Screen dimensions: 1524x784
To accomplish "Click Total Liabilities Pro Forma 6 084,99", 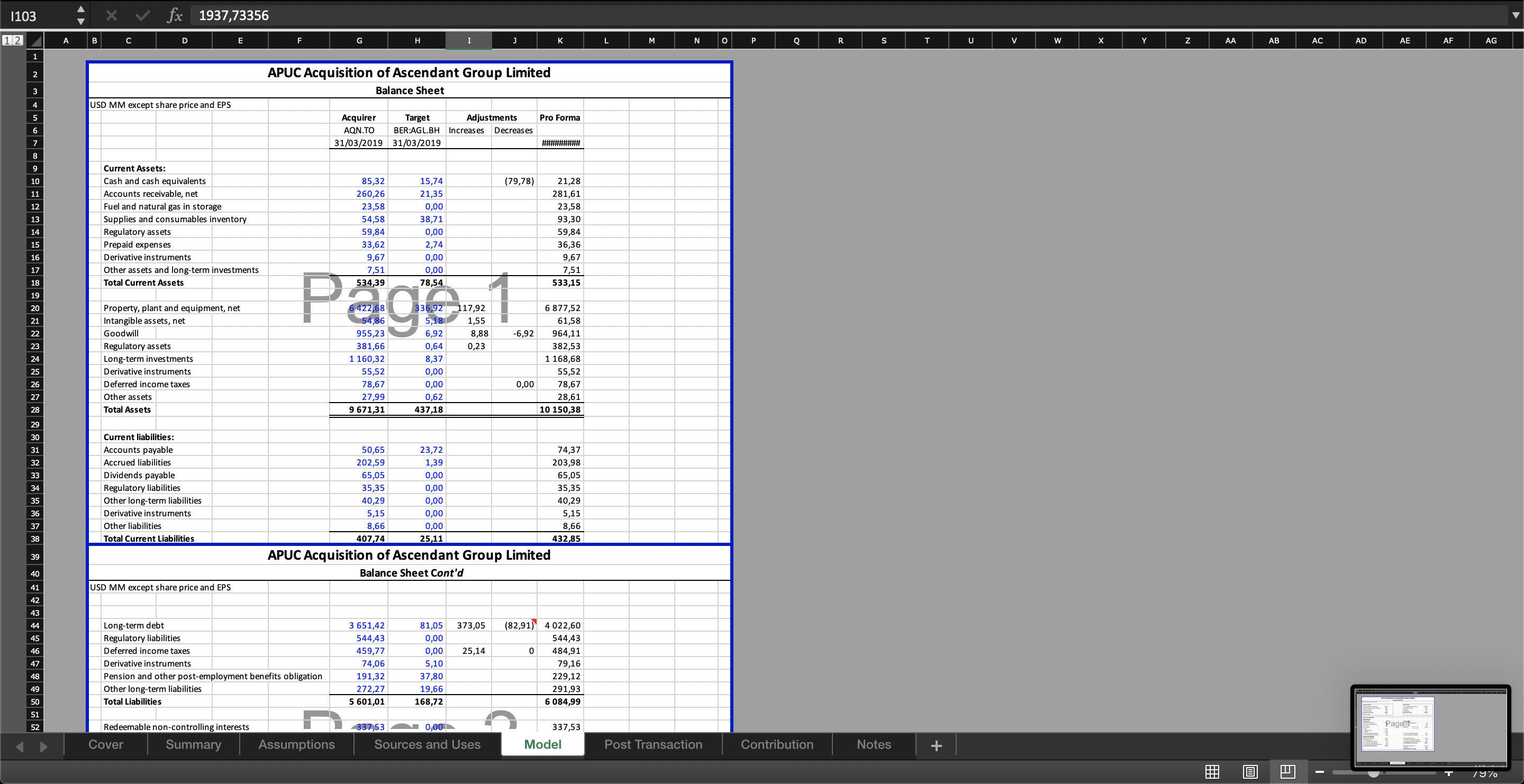I will click(560, 702).
